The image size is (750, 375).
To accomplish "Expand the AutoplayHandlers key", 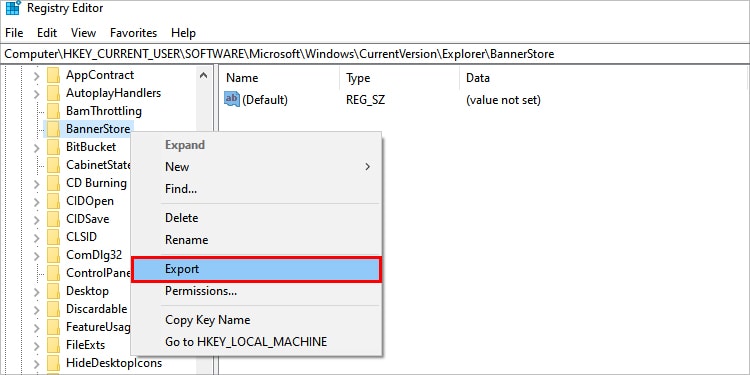I will [x=36, y=93].
